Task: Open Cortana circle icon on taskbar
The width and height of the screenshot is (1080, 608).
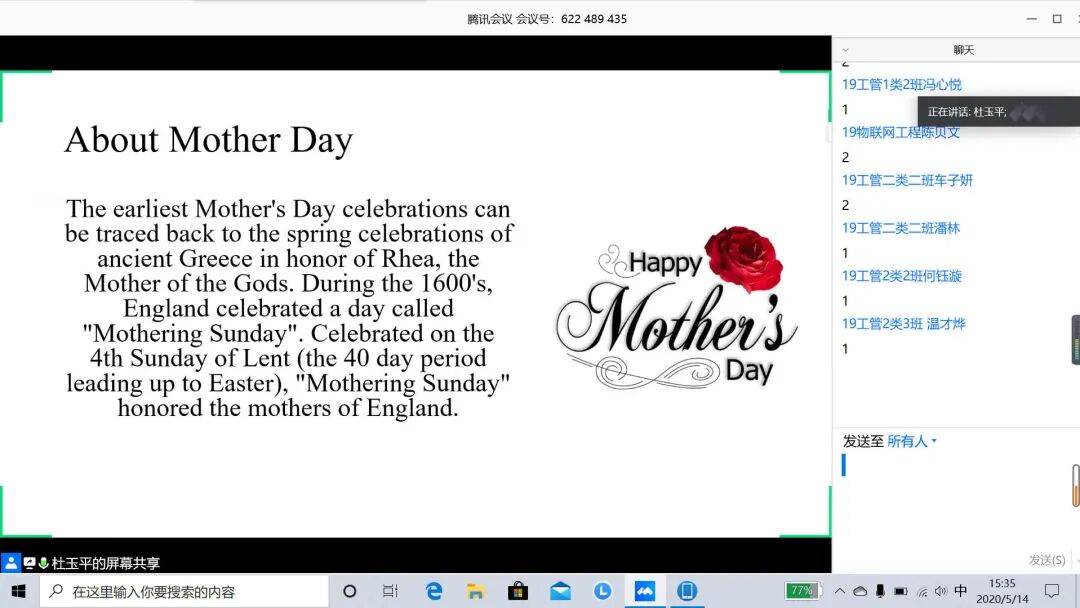Action: coord(350,591)
